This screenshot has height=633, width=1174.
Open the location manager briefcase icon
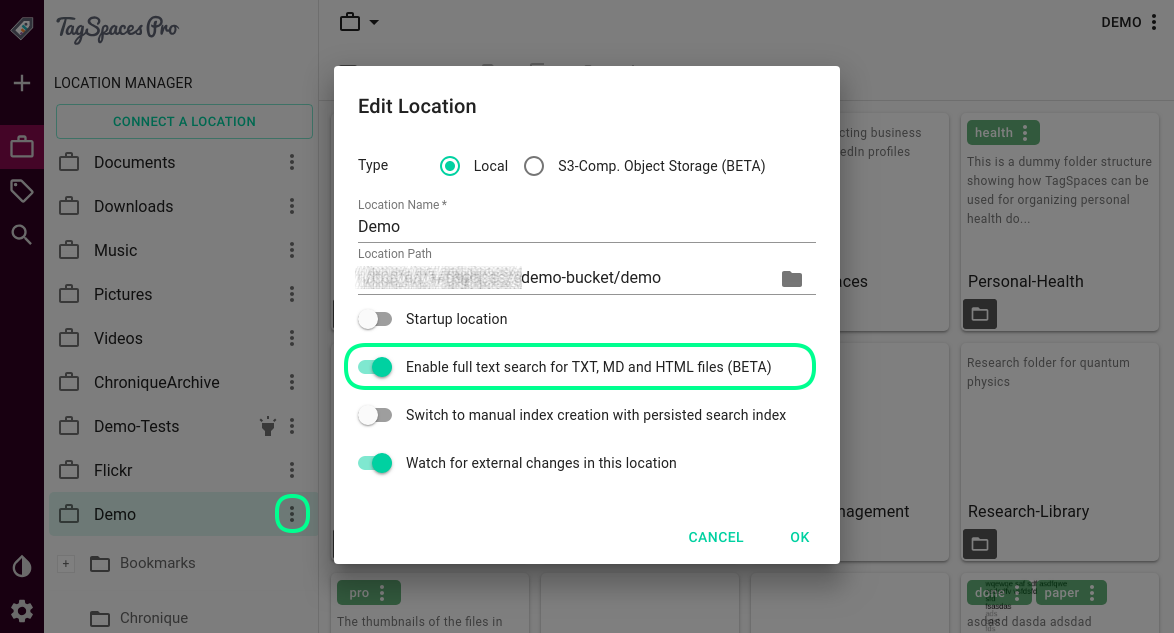(x=22, y=146)
